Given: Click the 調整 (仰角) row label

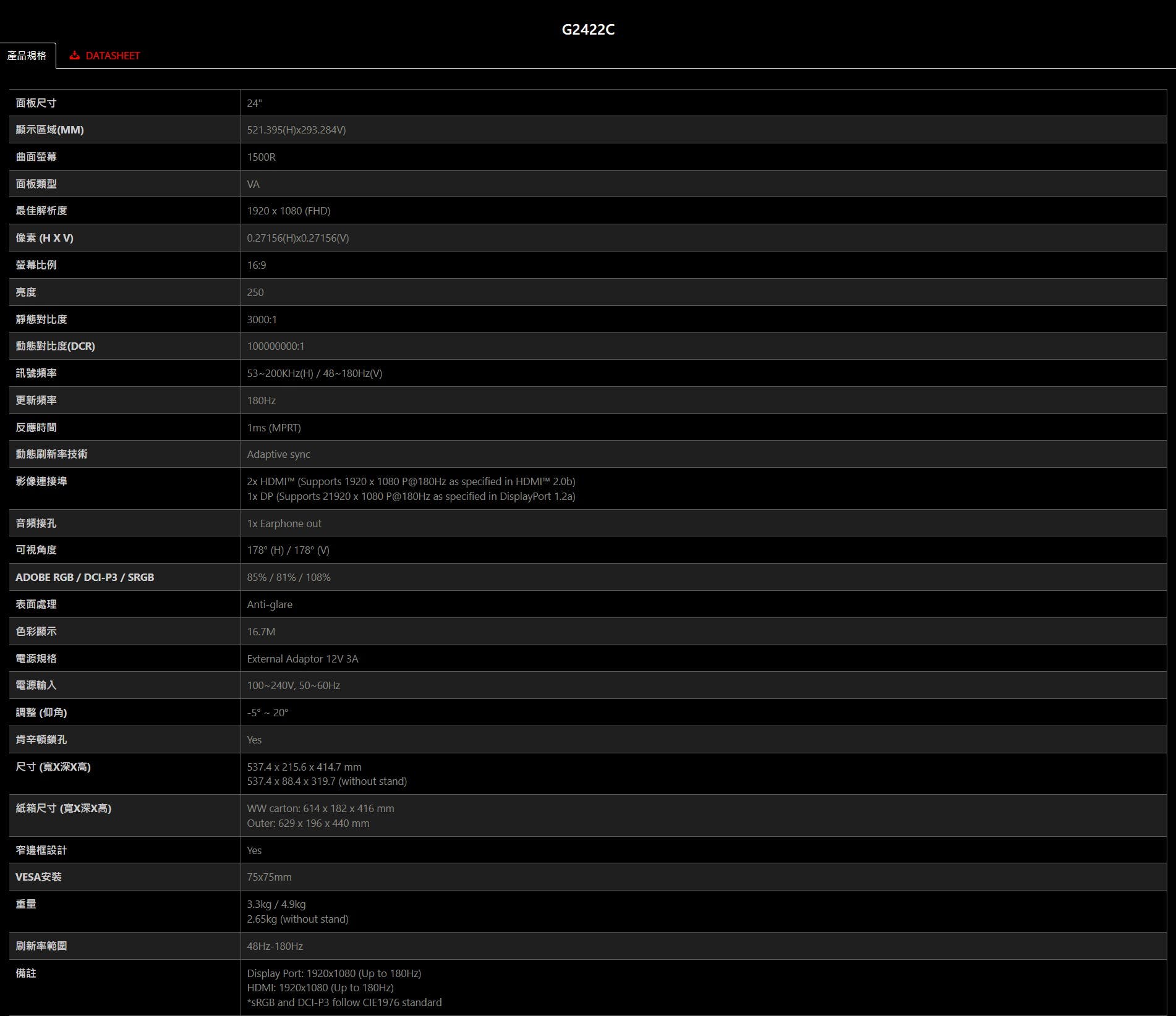Looking at the screenshot, I should click(41, 713).
